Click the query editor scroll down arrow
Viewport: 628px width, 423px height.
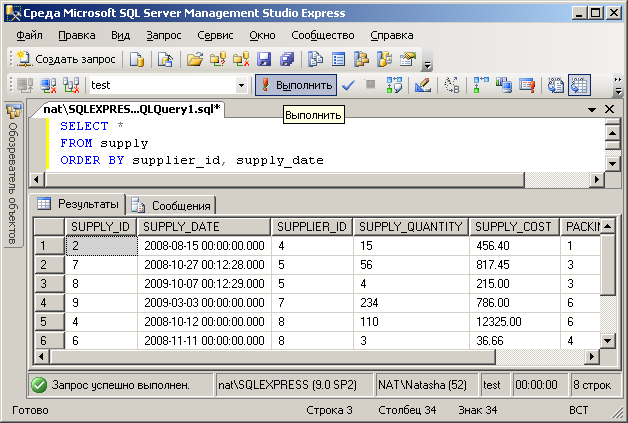(x=612, y=163)
